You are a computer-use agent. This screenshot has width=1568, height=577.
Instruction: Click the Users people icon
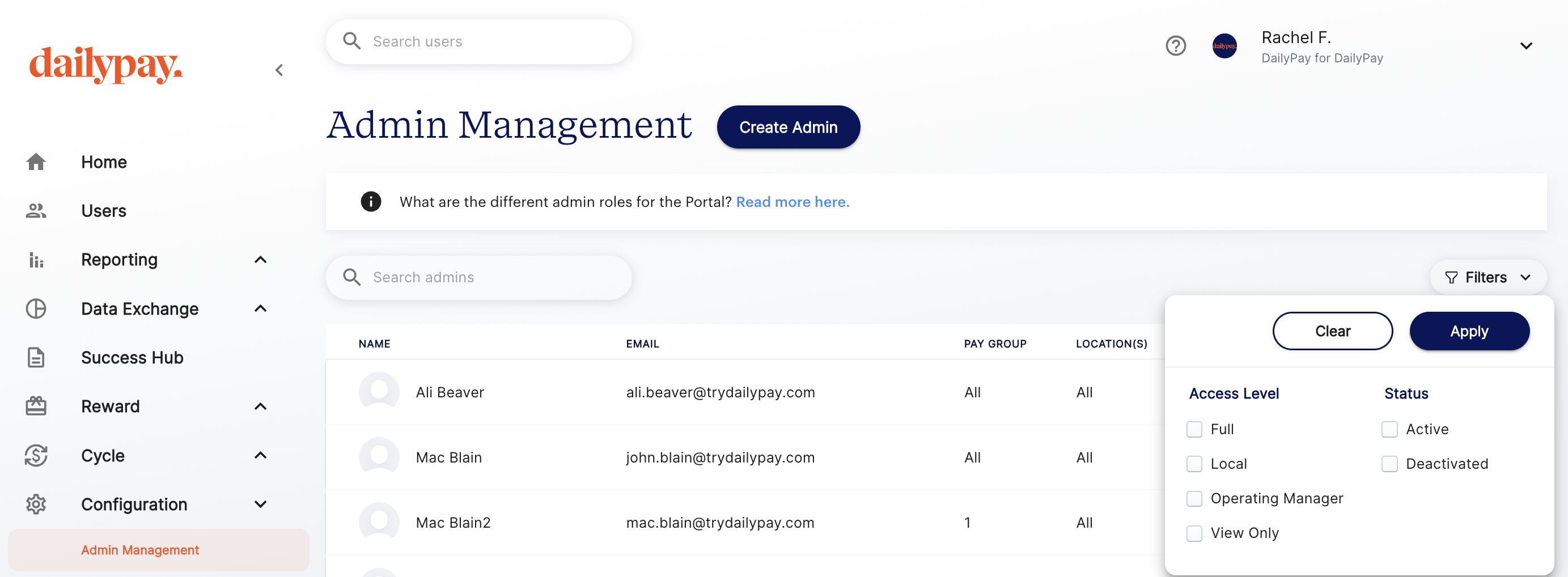(36, 211)
